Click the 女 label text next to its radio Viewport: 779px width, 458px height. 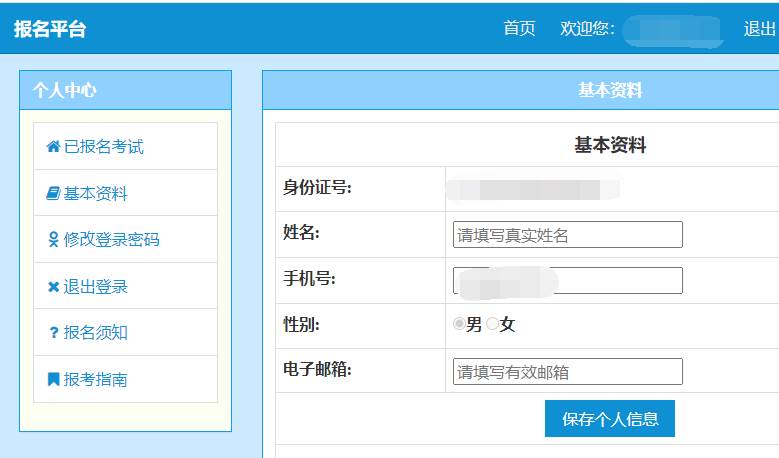pyautogui.click(x=507, y=325)
